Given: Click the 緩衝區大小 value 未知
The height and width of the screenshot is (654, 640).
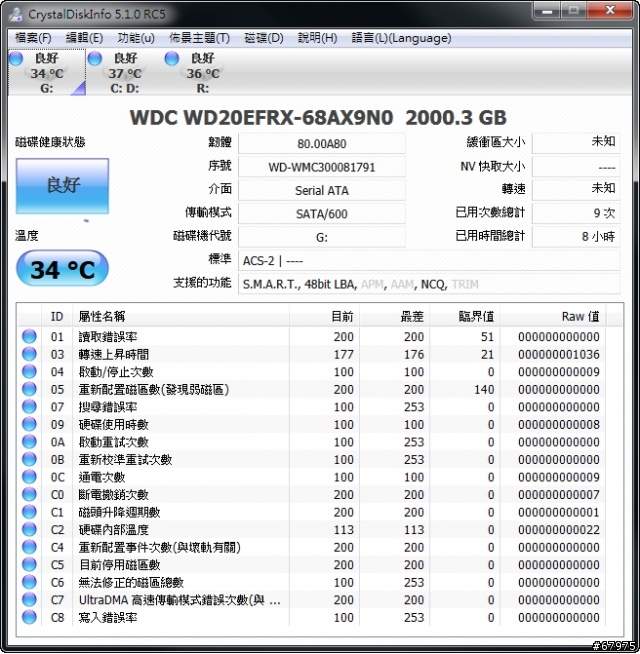Looking at the screenshot, I should [x=576, y=142].
